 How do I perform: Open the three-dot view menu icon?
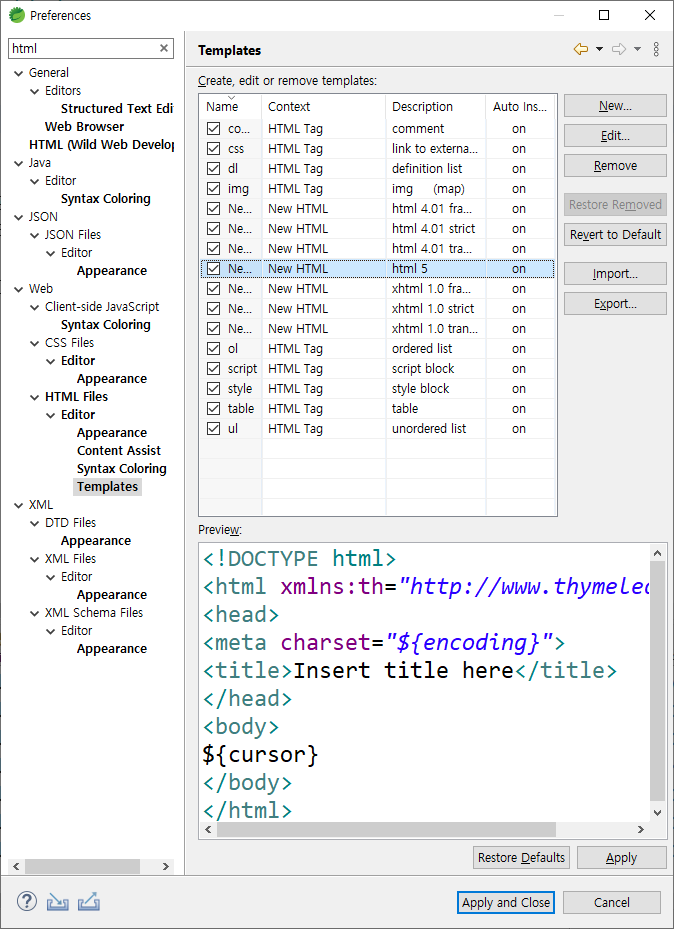[x=656, y=49]
